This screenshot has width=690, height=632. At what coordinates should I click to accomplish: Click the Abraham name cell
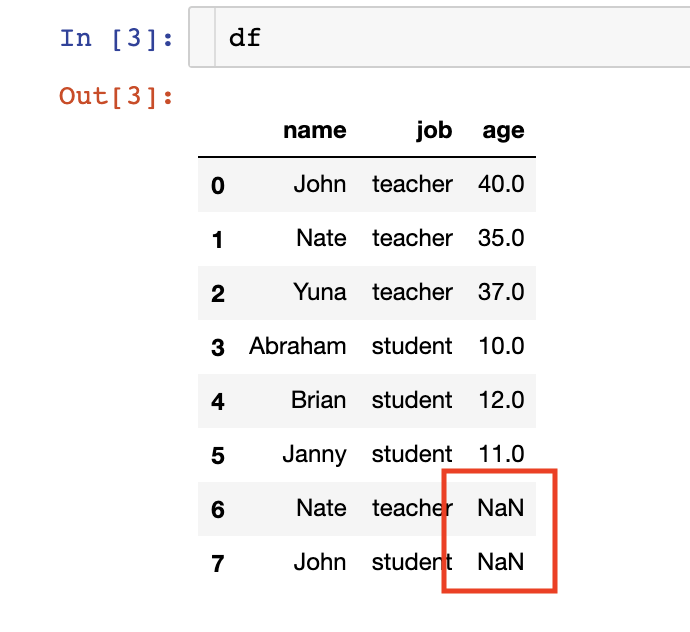click(x=298, y=346)
